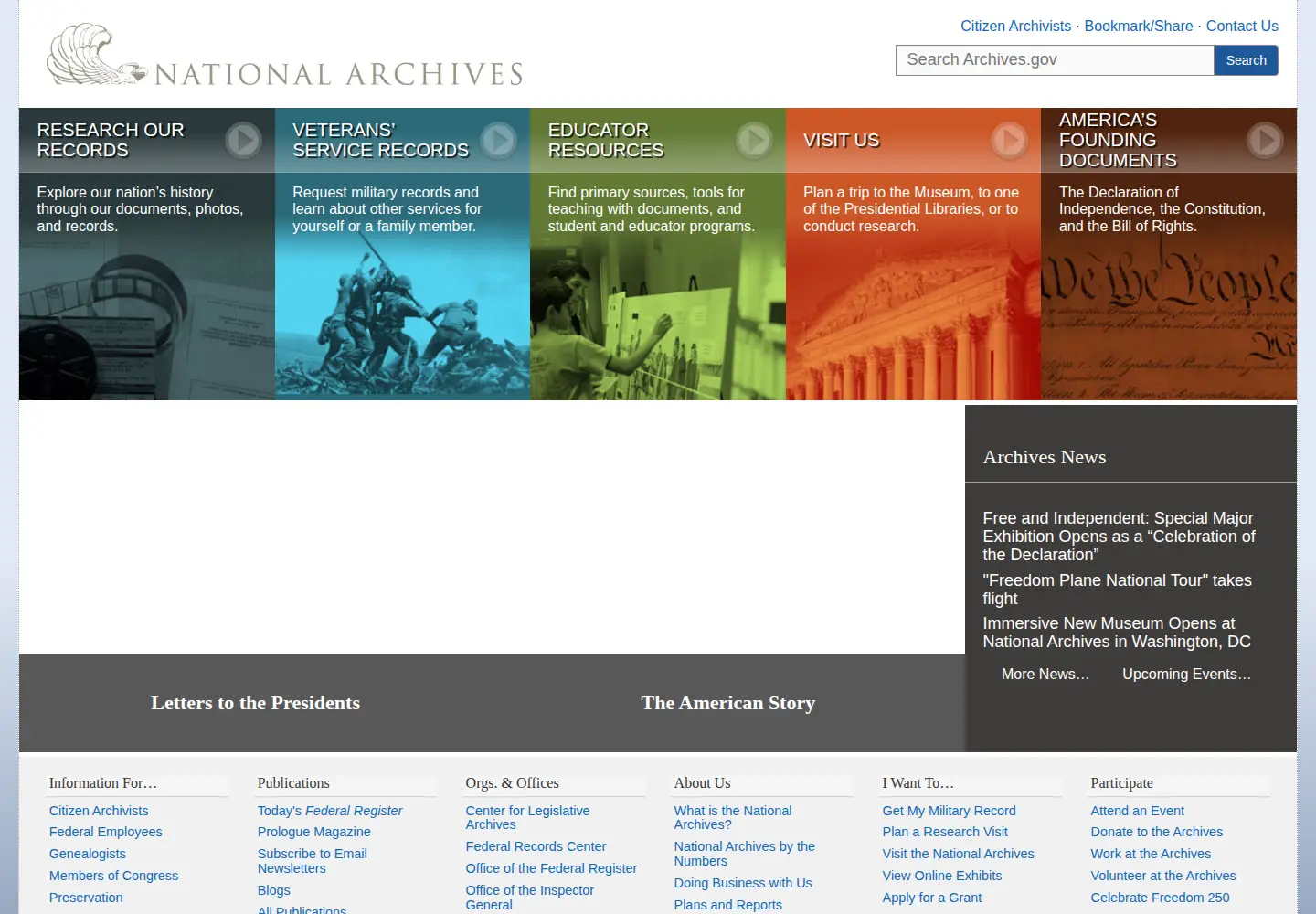The height and width of the screenshot is (914, 1316).
Task: Click the arrow icon beside Research Our Records
Action: pos(243,141)
